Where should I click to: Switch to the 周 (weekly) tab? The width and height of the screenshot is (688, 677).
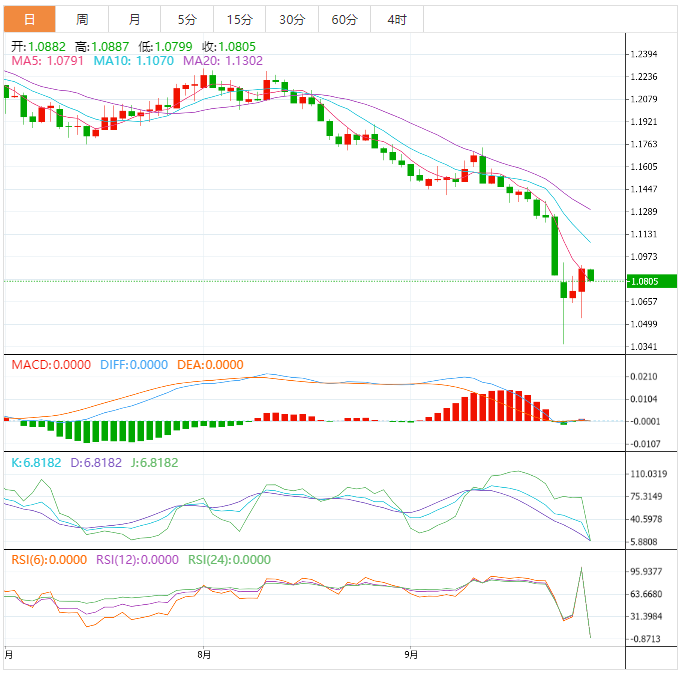click(x=82, y=19)
